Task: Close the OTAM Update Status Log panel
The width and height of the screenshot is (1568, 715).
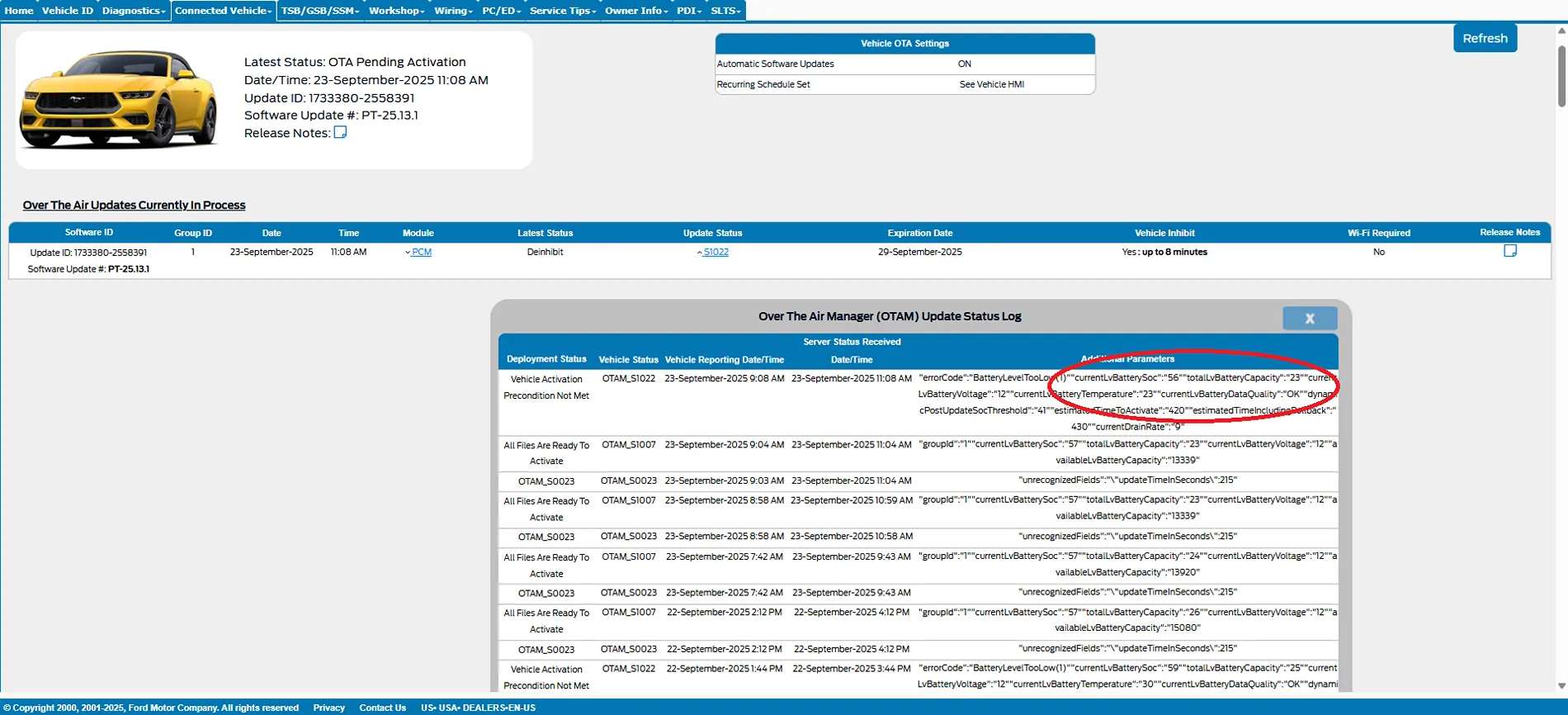Action: [1310, 318]
